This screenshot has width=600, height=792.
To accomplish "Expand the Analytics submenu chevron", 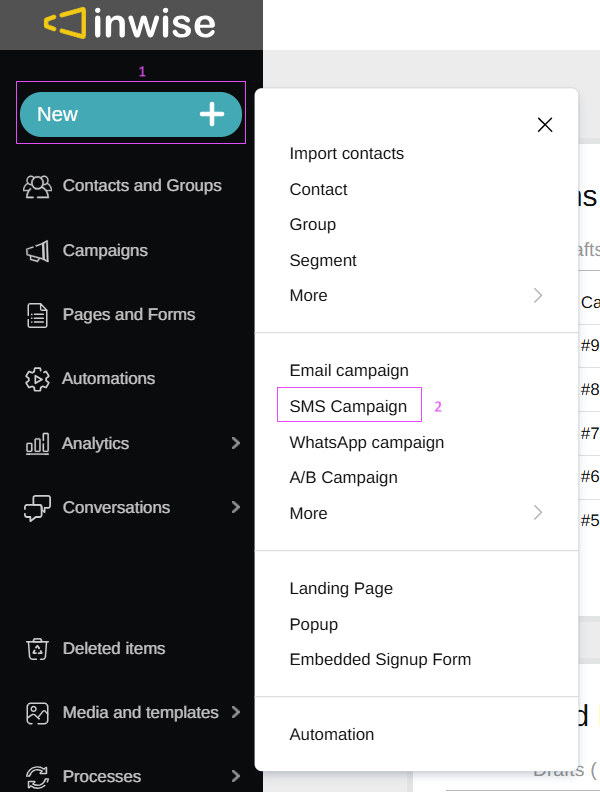I will [x=235, y=443].
